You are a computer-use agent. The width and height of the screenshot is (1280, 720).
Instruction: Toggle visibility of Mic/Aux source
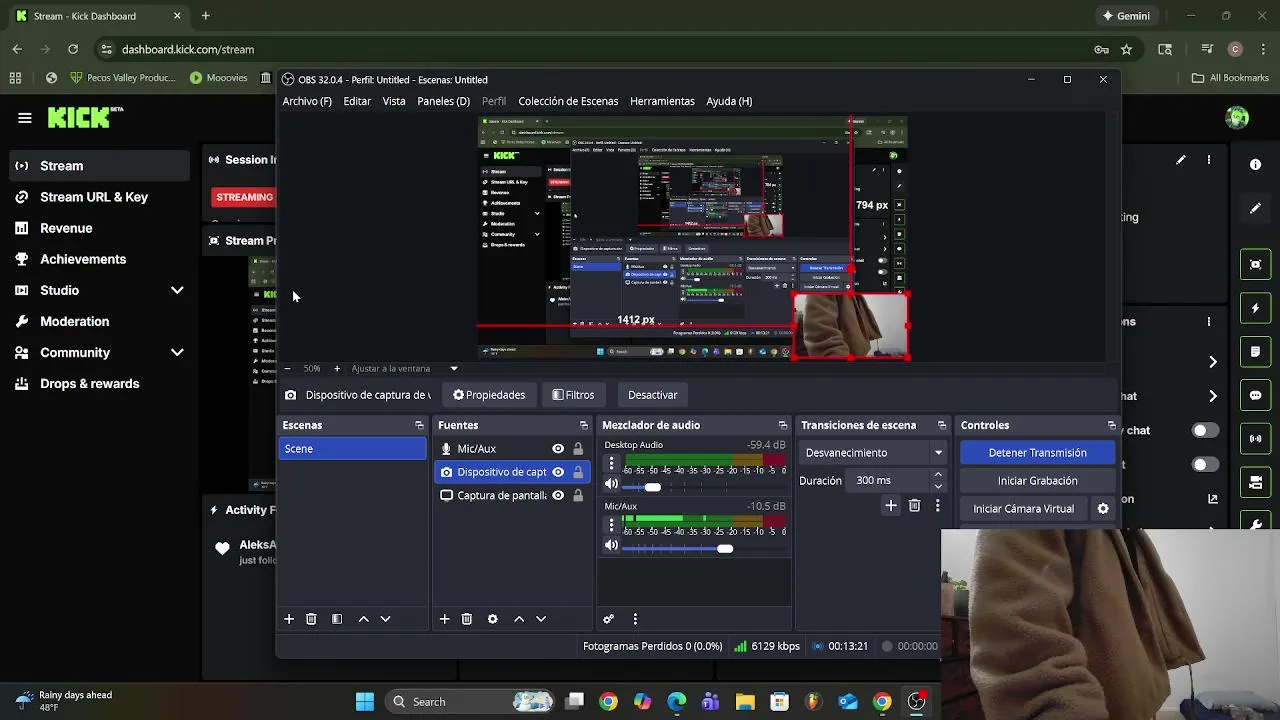[x=558, y=449]
